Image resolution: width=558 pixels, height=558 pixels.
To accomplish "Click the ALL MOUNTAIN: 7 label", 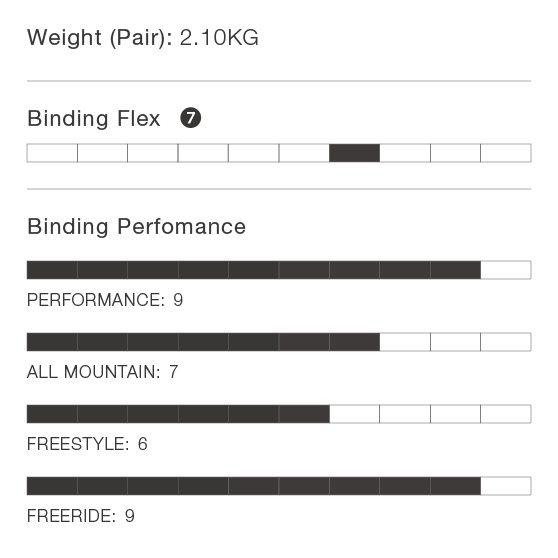I will [x=102, y=372].
